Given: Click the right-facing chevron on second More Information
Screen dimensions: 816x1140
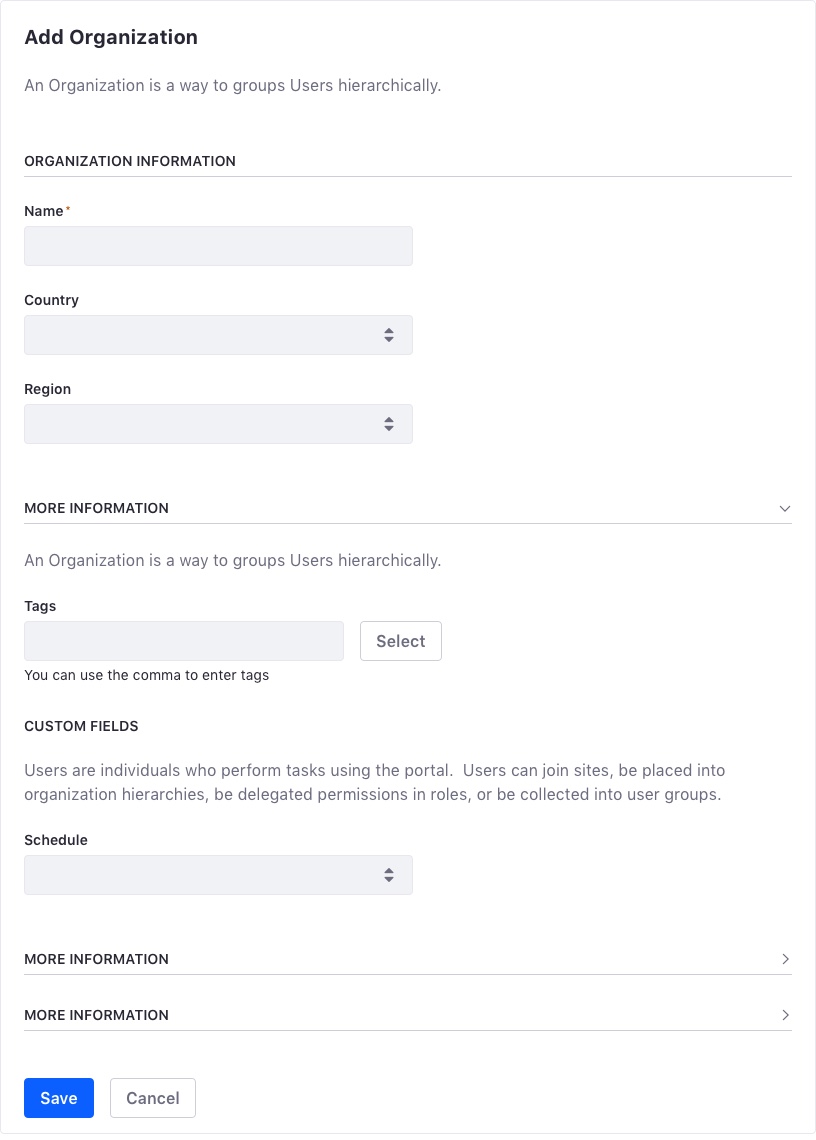Looking at the screenshot, I should point(785,959).
